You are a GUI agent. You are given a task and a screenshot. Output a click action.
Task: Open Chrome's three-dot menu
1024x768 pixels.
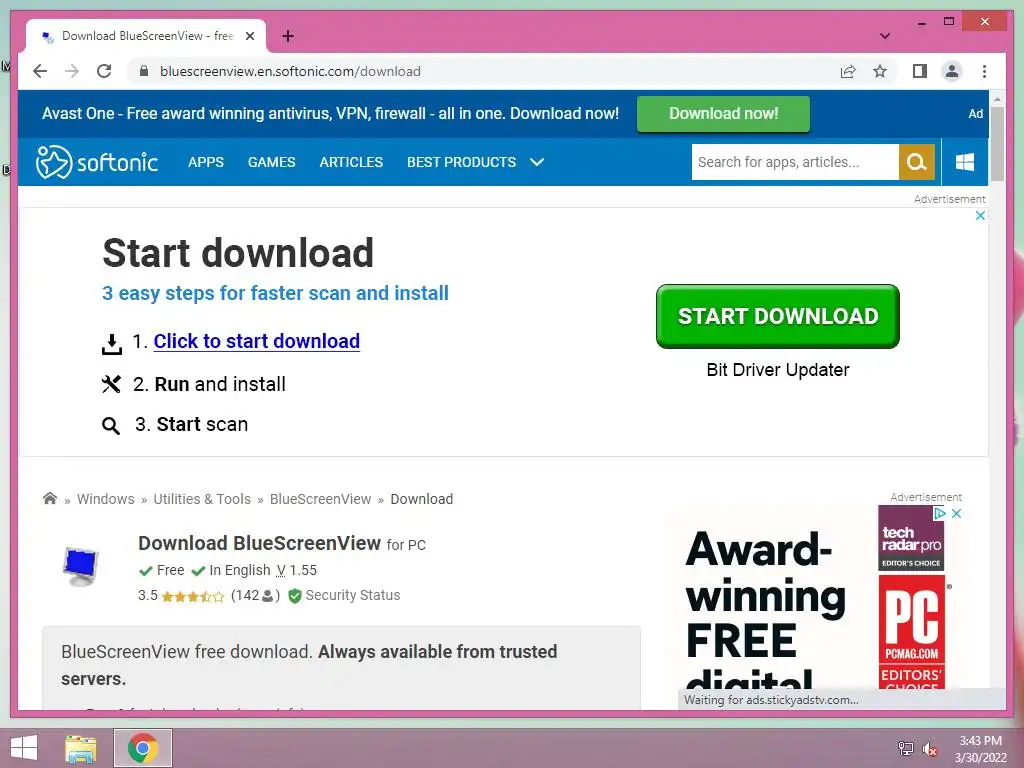point(984,71)
